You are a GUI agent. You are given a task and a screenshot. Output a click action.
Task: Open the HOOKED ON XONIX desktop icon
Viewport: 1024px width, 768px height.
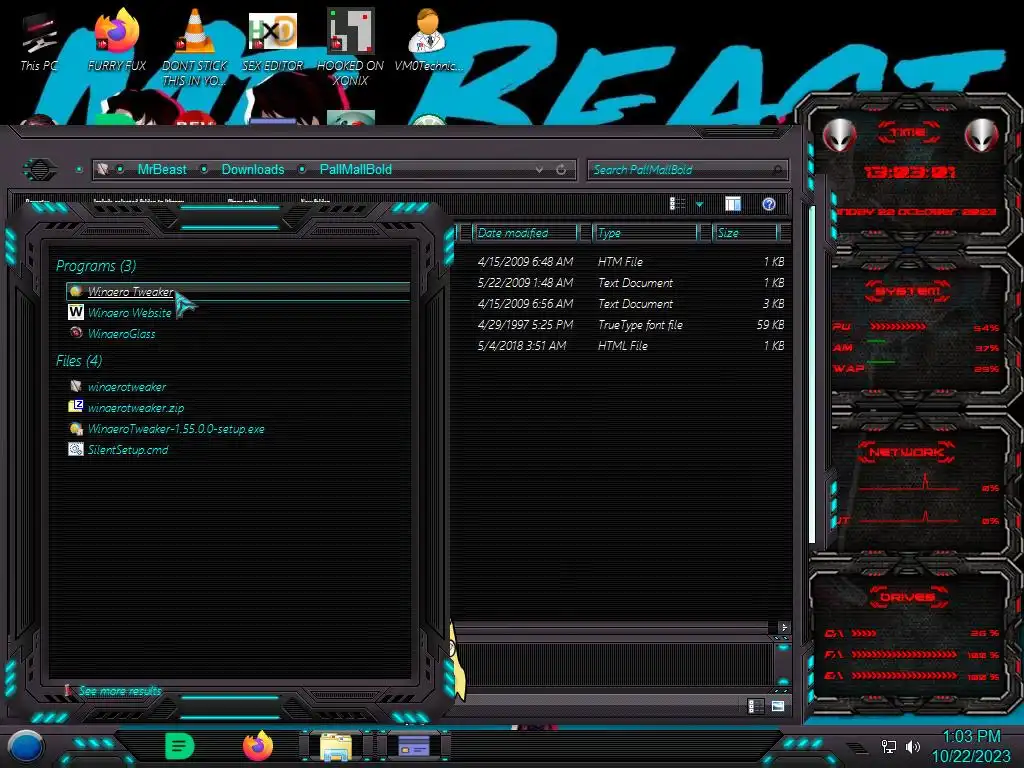[x=350, y=47]
